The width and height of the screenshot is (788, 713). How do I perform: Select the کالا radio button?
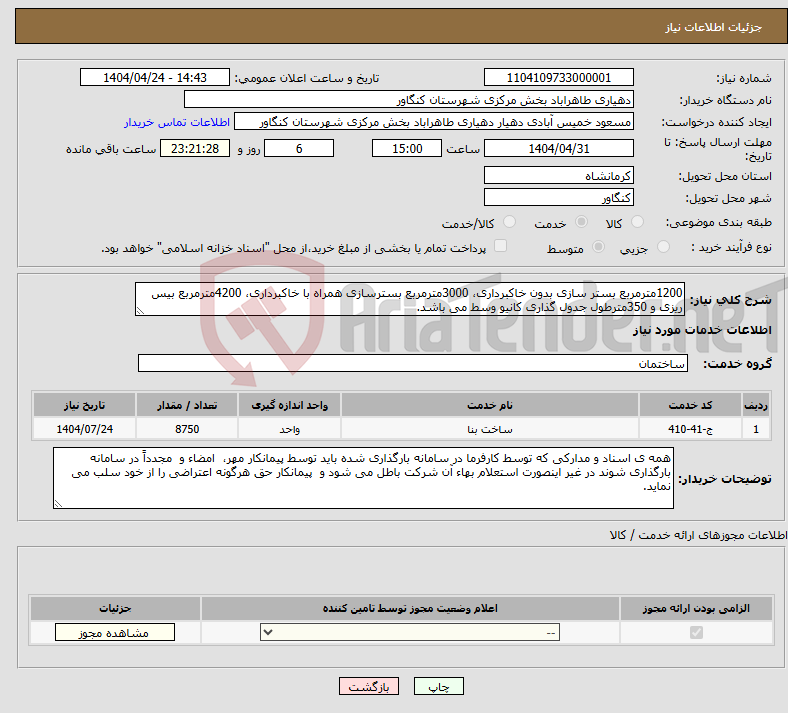point(637,222)
